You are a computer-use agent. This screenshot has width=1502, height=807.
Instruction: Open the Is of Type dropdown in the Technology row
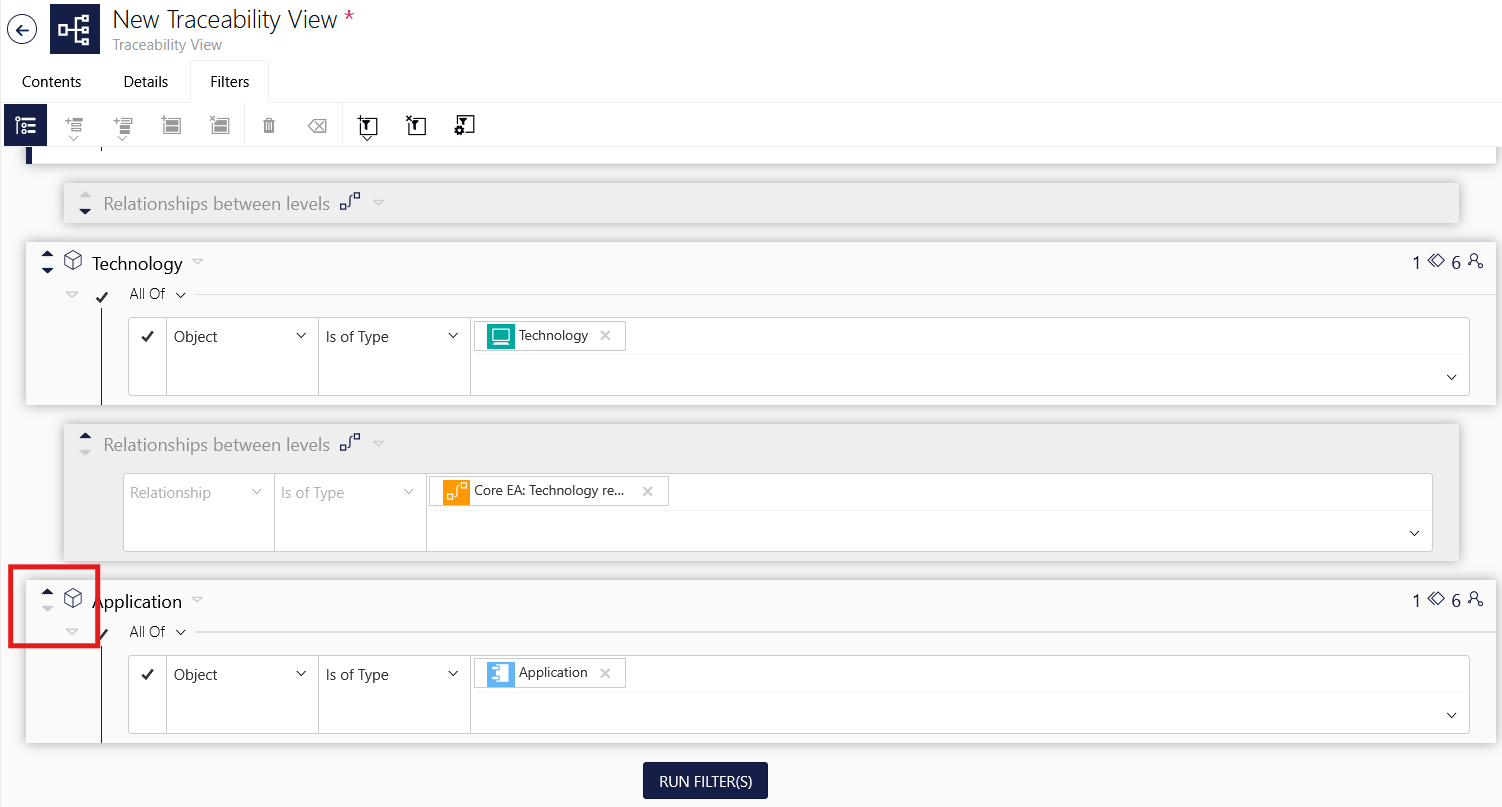394,337
